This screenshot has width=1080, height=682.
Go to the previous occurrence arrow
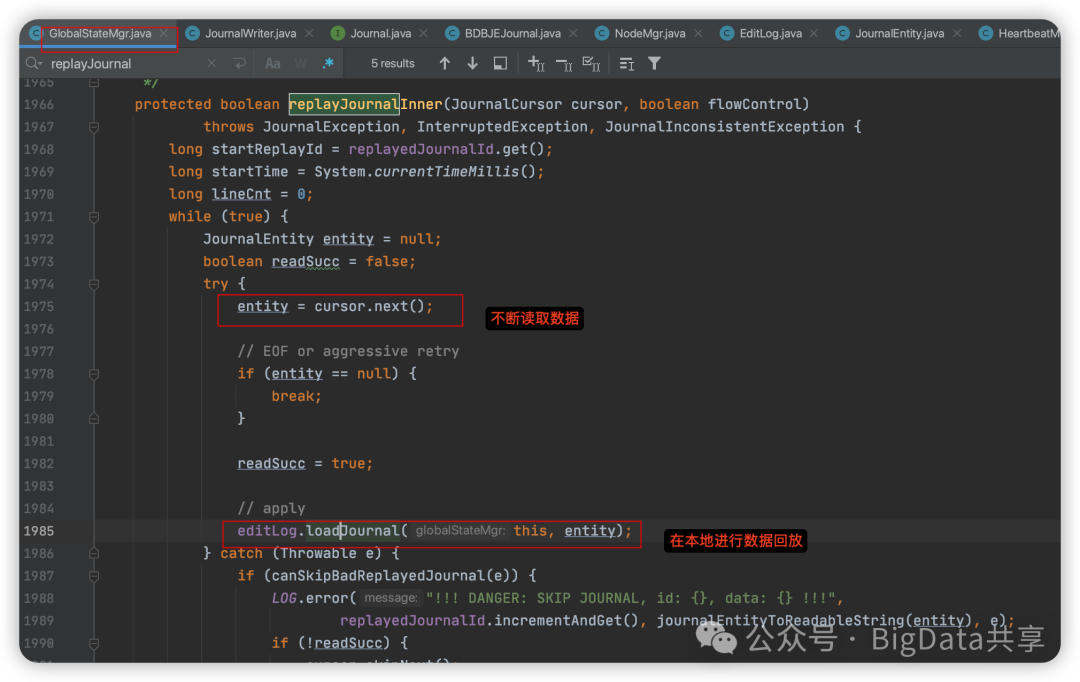point(445,63)
